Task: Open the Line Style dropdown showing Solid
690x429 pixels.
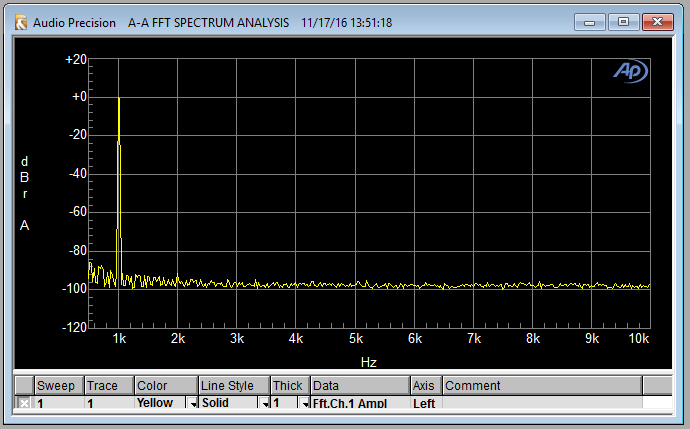Action: tap(264, 403)
